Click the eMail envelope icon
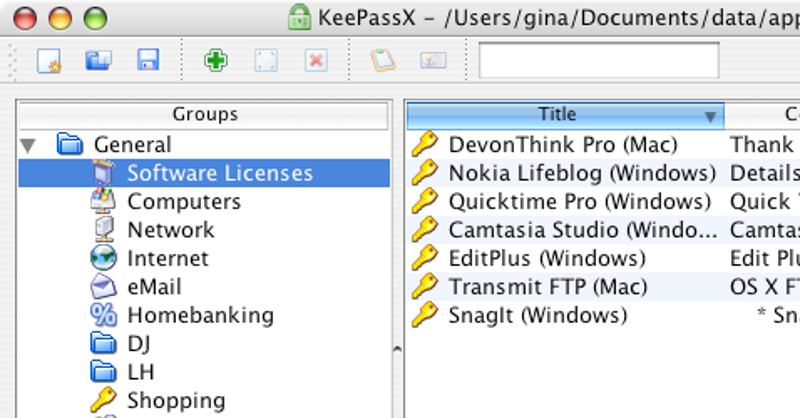Screen dimensions: 800x418 click(x=104, y=286)
